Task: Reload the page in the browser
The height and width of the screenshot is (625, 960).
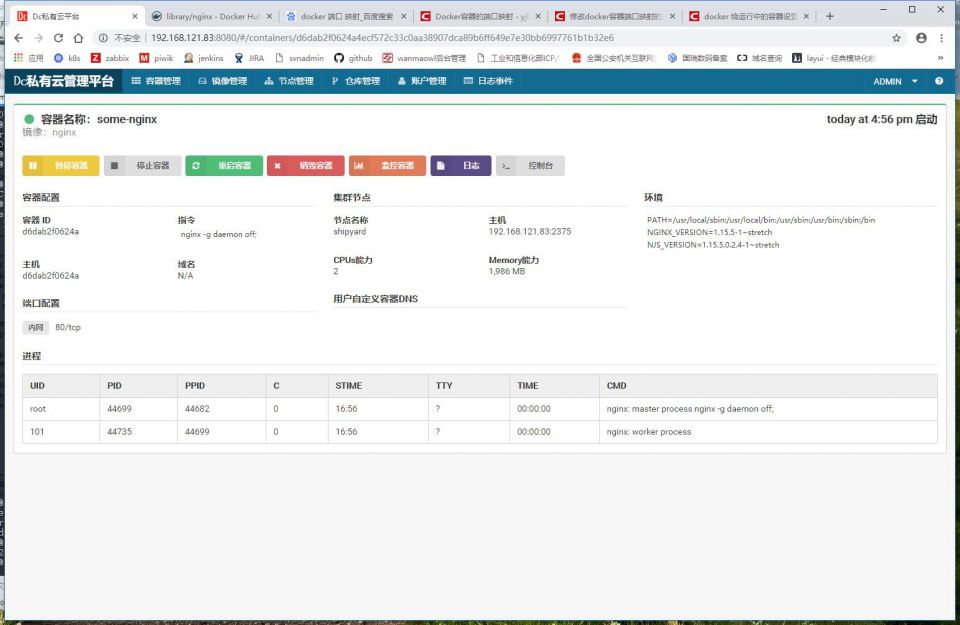Action: pos(59,38)
